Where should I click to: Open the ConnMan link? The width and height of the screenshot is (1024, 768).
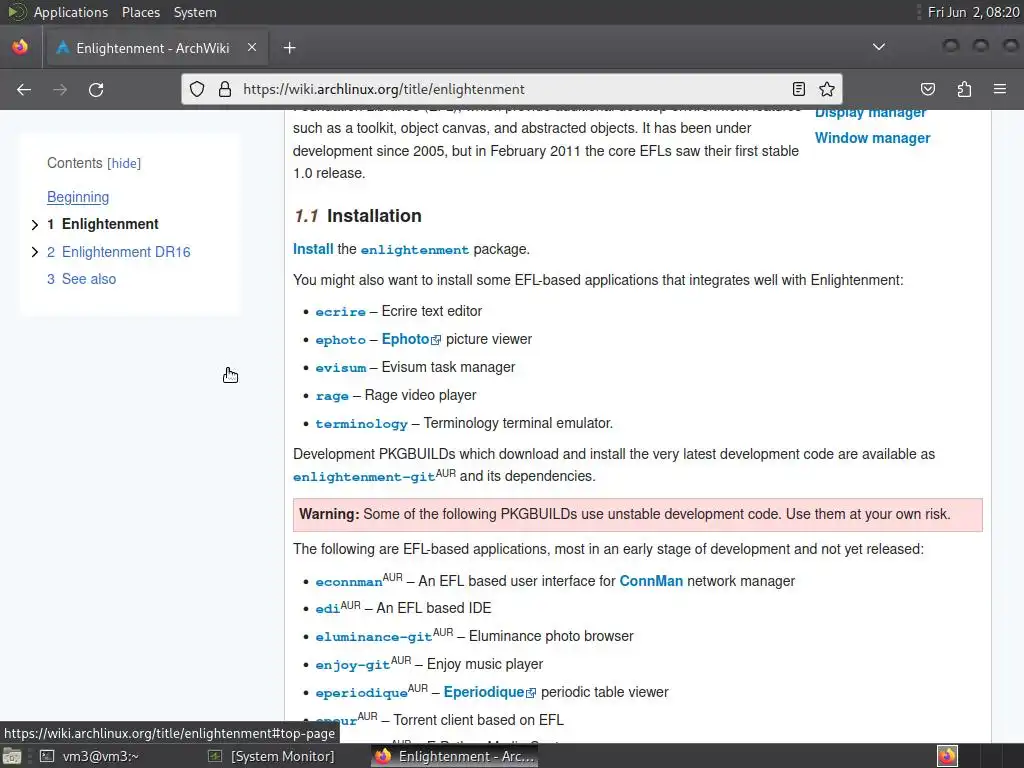tap(650, 581)
